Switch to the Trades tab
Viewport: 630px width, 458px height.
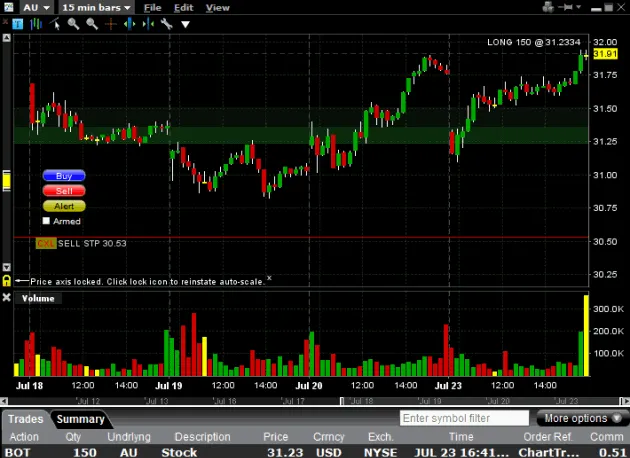point(26,419)
